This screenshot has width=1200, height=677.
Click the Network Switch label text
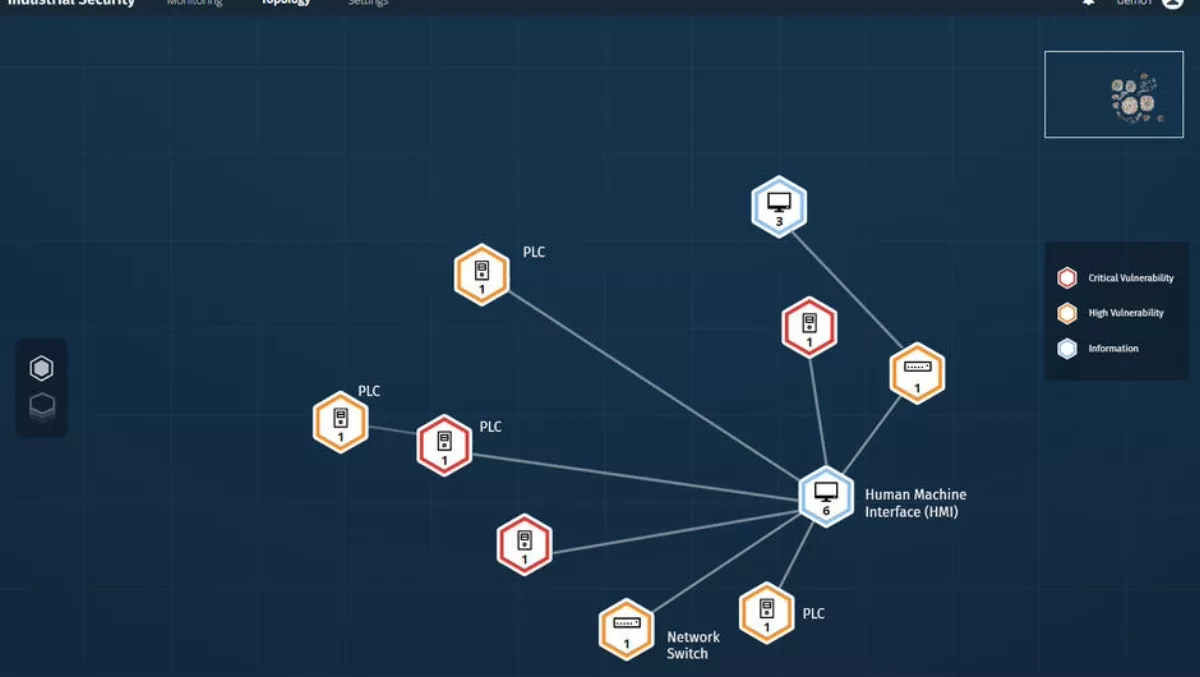click(x=693, y=645)
